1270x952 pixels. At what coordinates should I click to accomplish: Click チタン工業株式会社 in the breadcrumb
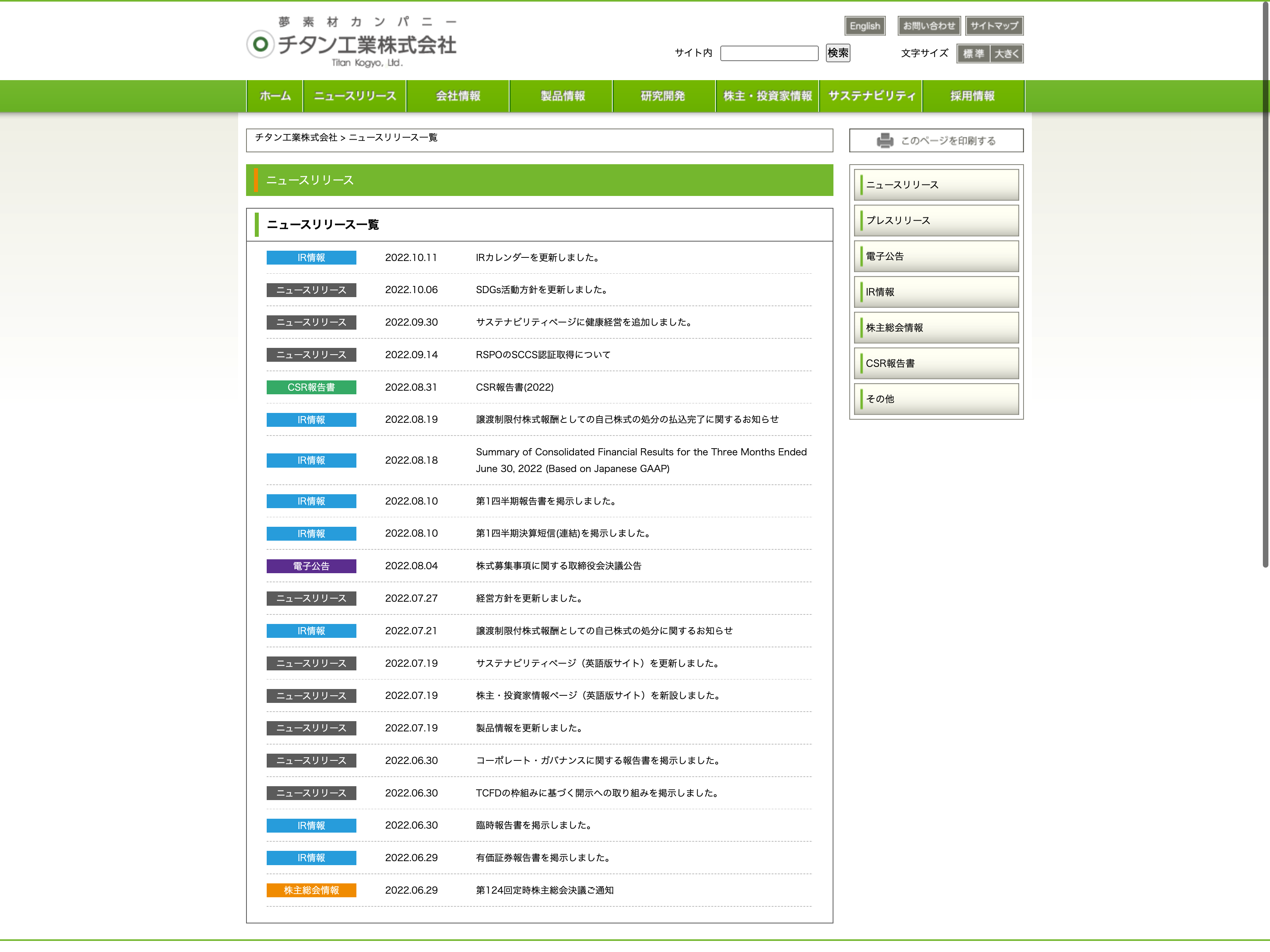(296, 138)
